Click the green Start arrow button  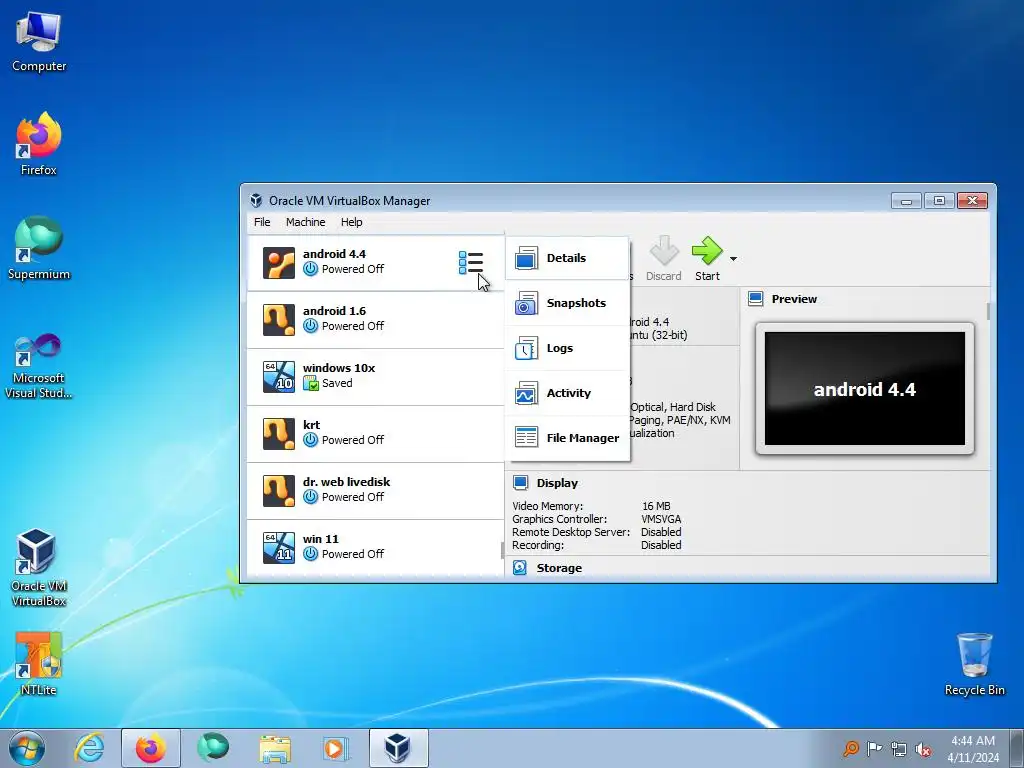click(707, 259)
